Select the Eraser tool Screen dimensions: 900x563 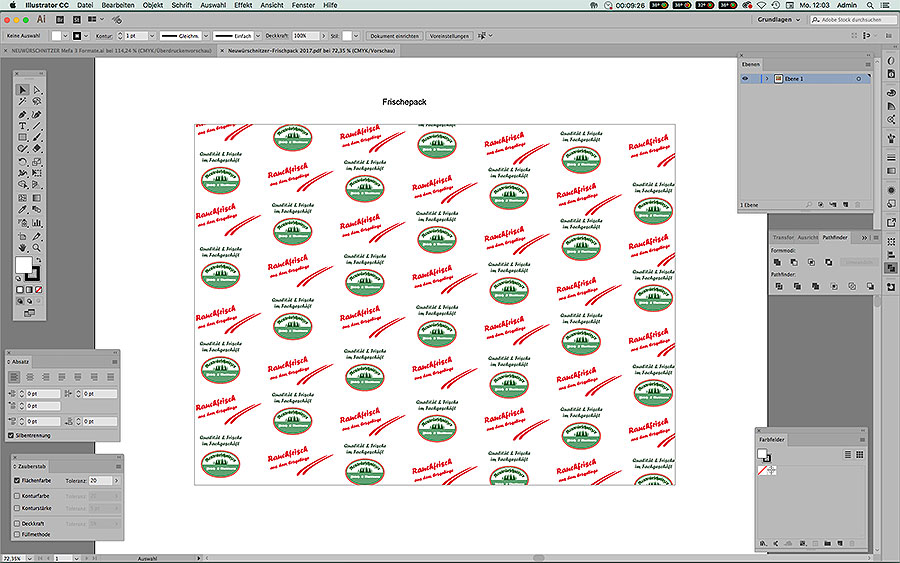[x=37, y=149]
